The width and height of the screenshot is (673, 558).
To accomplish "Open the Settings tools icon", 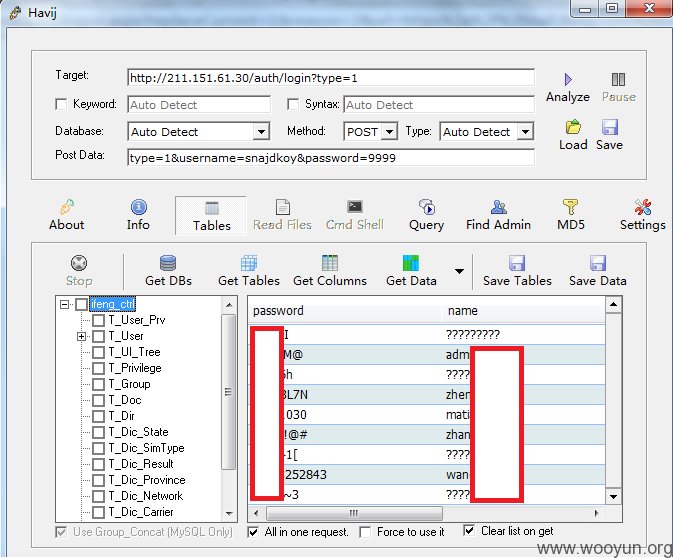I will pyautogui.click(x=643, y=207).
